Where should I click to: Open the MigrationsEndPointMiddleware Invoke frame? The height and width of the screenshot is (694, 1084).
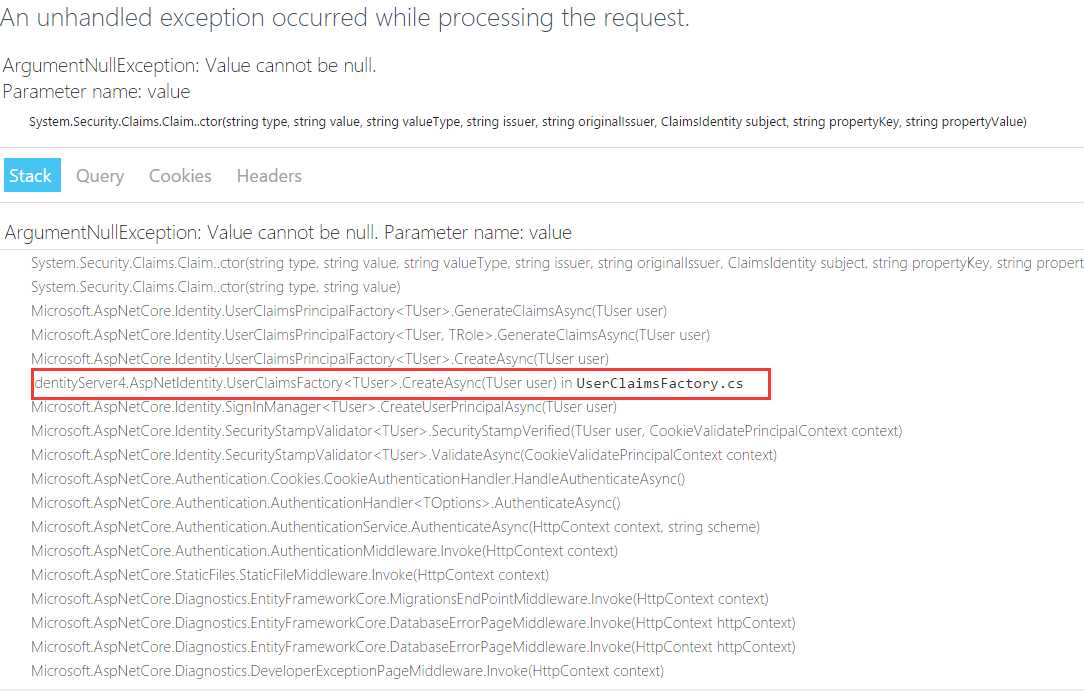pyautogui.click(x=399, y=599)
